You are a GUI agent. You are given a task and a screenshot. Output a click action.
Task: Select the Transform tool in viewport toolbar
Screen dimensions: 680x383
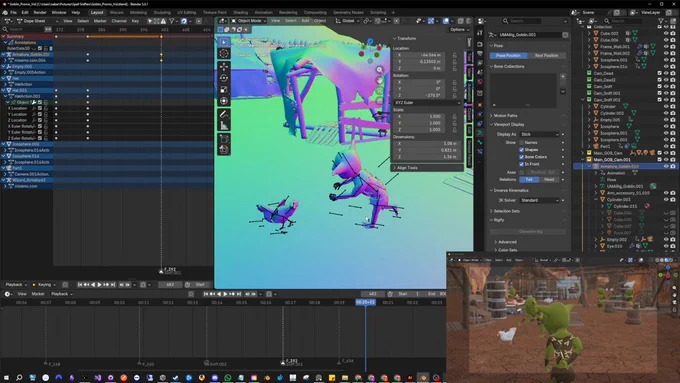tap(224, 101)
